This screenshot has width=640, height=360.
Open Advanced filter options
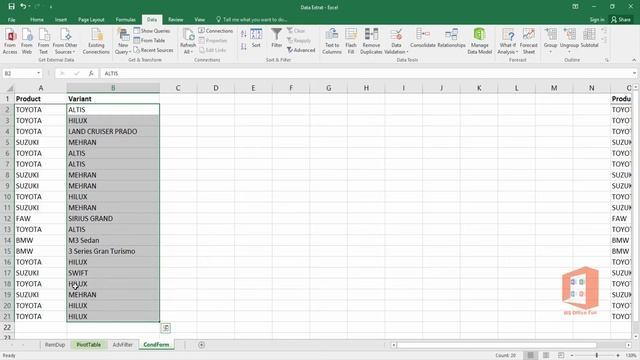(301, 50)
